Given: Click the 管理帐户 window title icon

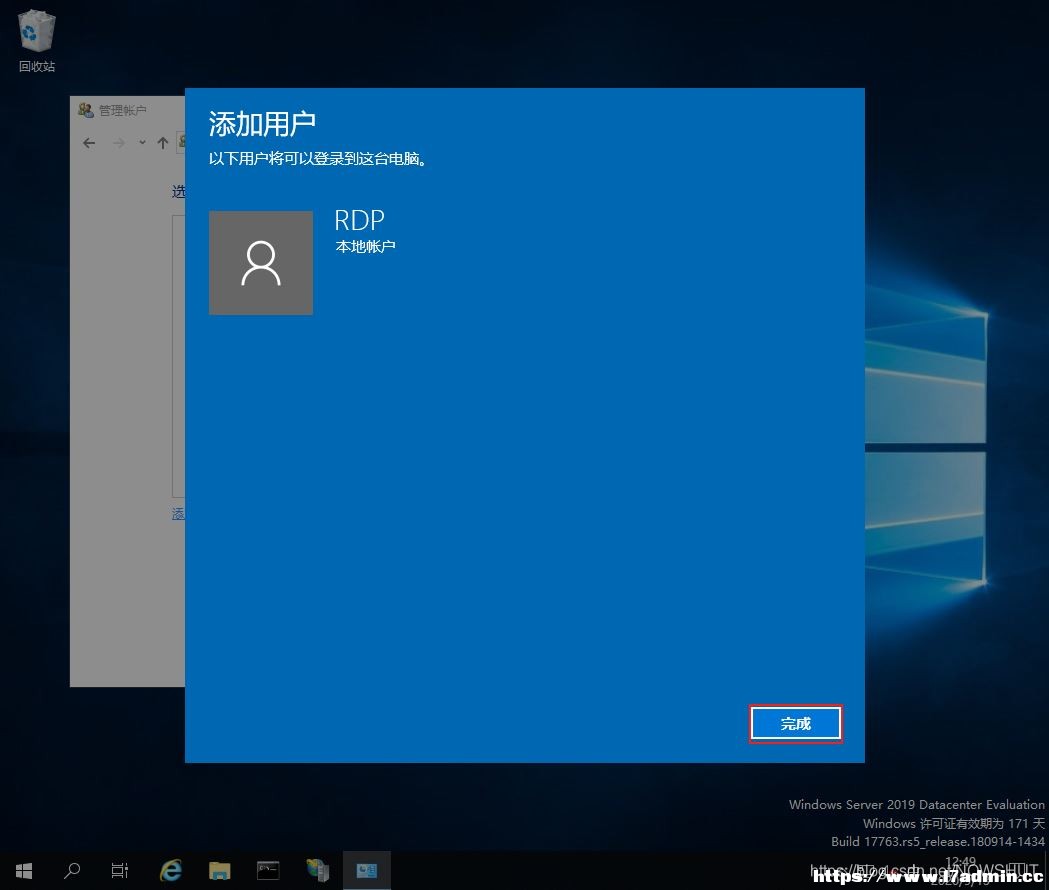Looking at the screenshot, I should (86, 110).
